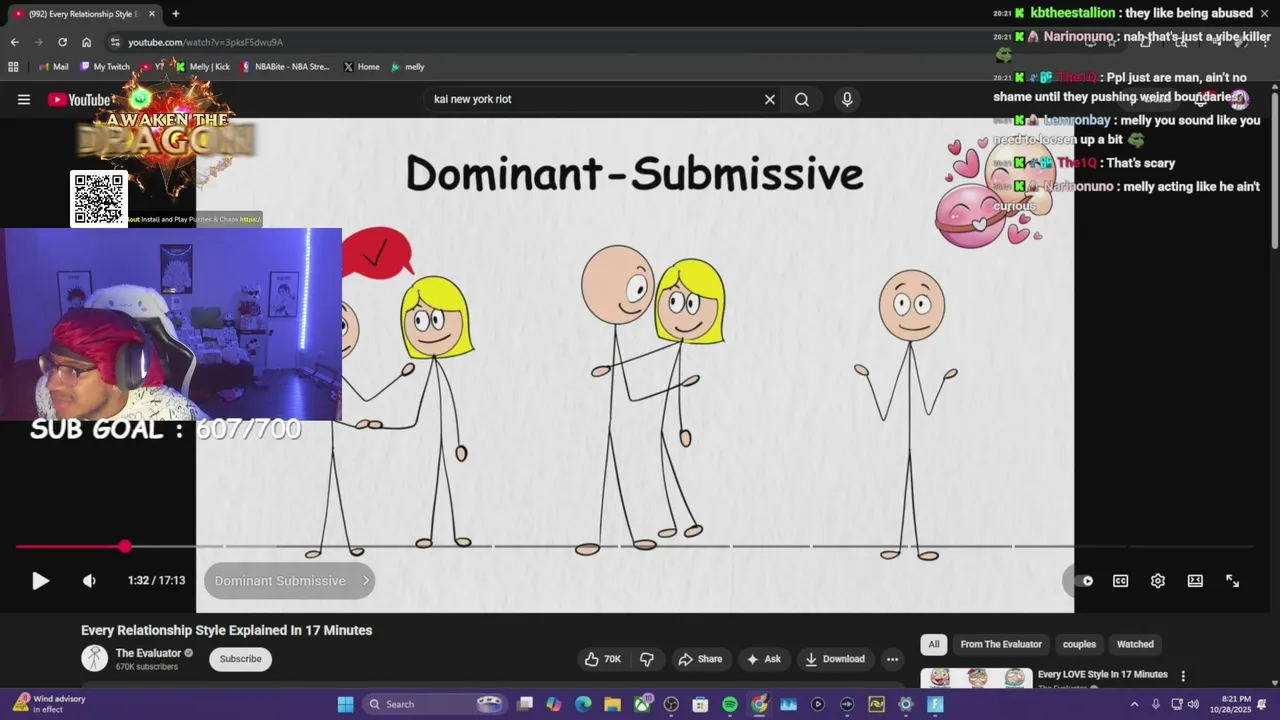The height and width of the screenshot is (720, 1280).
Task: Close the Every Relationship Style tab
Action: point(152,14)
